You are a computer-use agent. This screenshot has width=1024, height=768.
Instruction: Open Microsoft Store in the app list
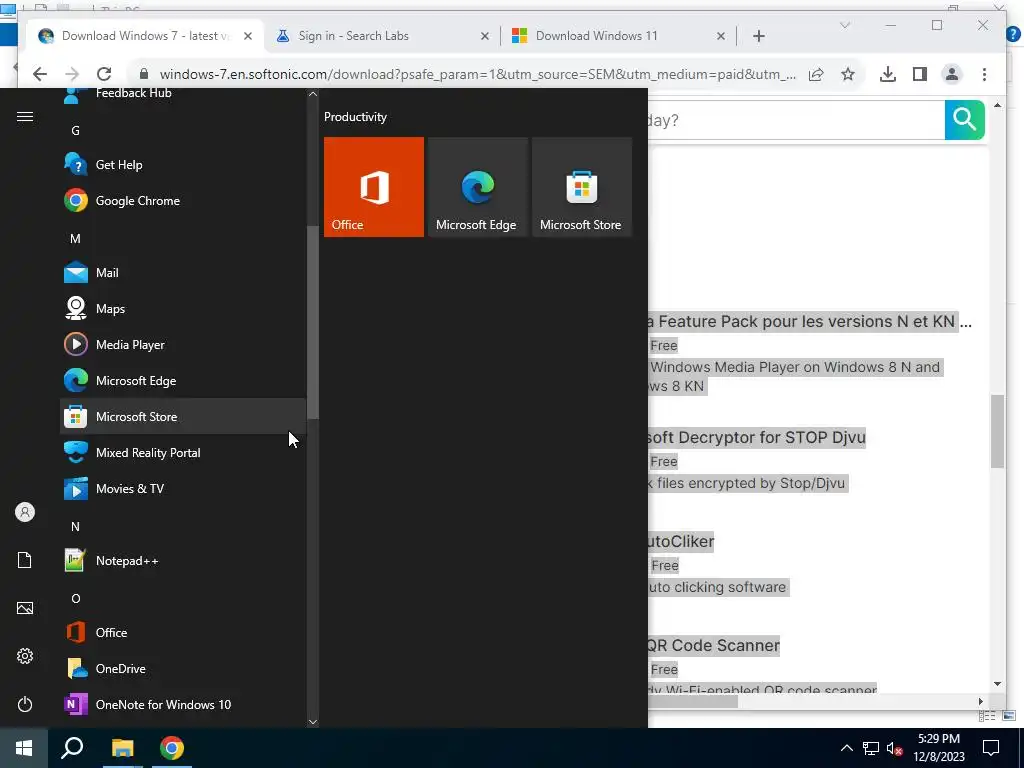point(183,416)
